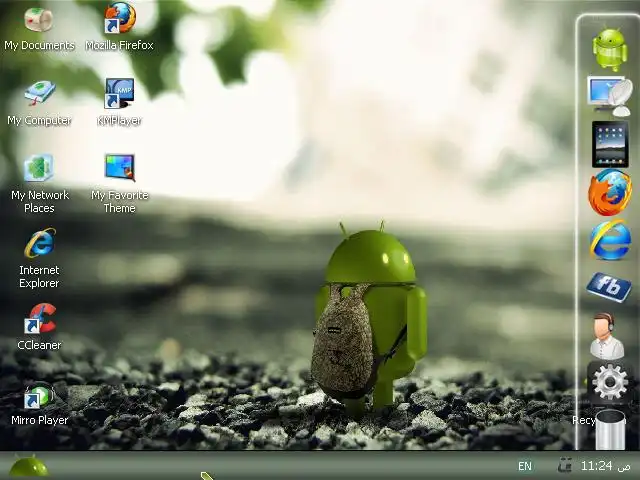Viewport: 640px width, 480px height.
Task: Click the 11:24 taskbar clock
Action: click(596, 466)
